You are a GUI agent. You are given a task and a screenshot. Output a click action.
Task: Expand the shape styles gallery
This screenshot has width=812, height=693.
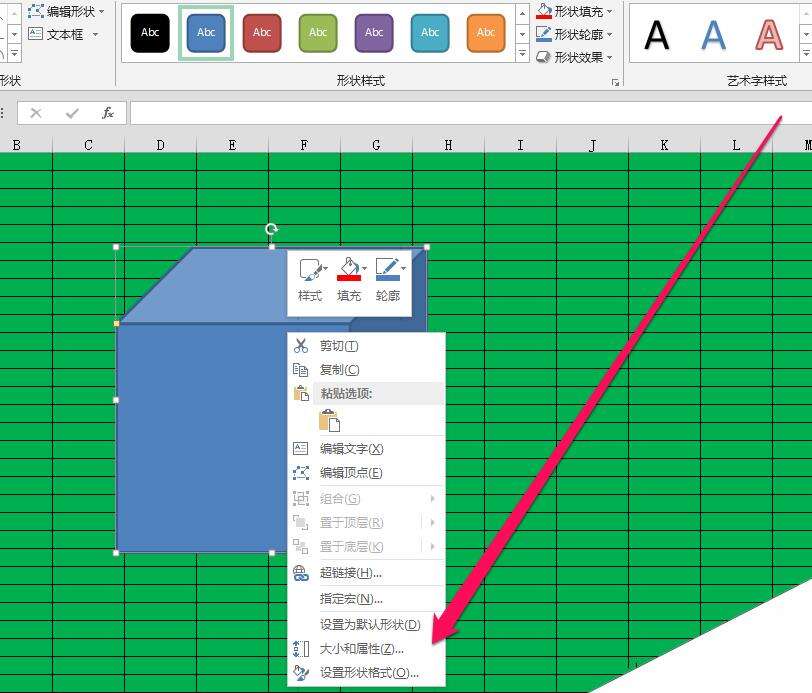click(522, 53)
